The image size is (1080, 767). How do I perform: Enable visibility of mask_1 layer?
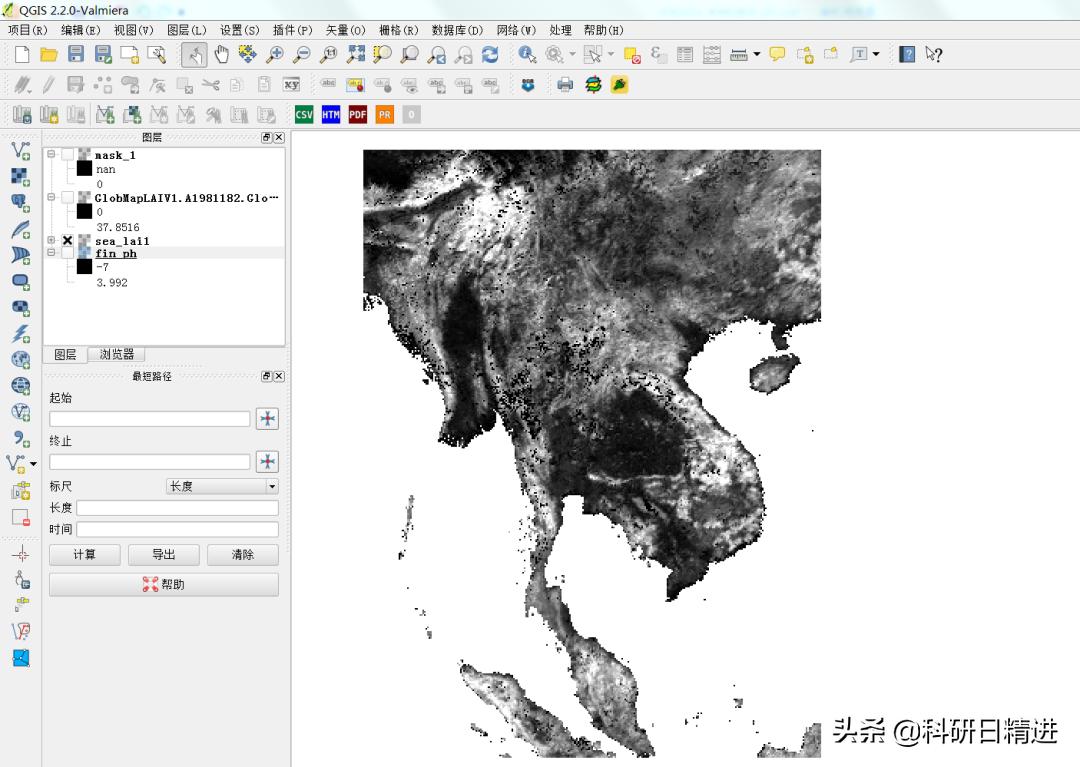(67, 155)
